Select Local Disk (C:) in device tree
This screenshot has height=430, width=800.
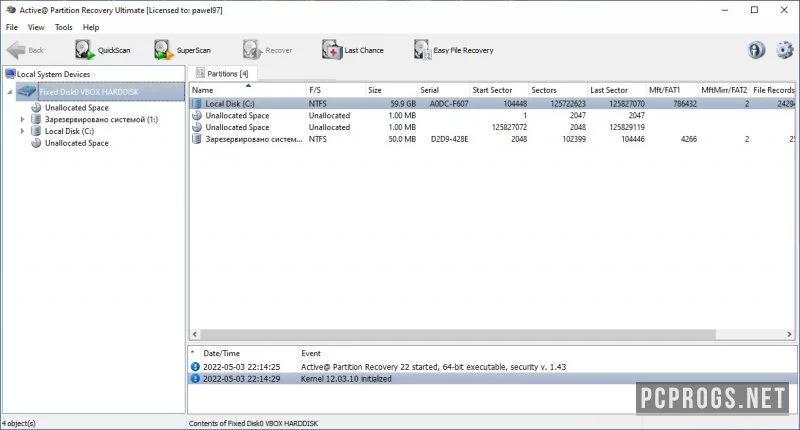pos(69,131)
